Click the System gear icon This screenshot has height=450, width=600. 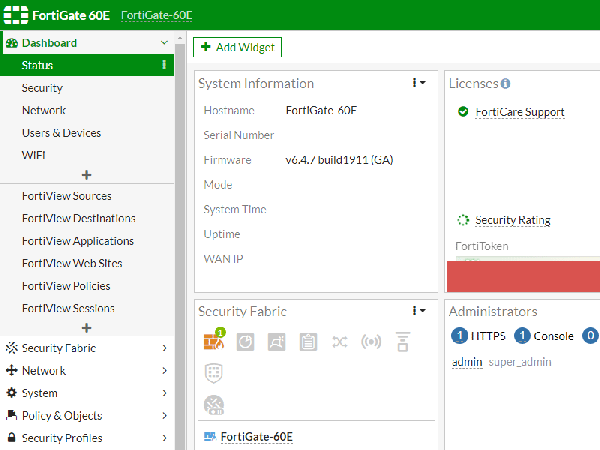pyautogui.click(x=12, y=393)
